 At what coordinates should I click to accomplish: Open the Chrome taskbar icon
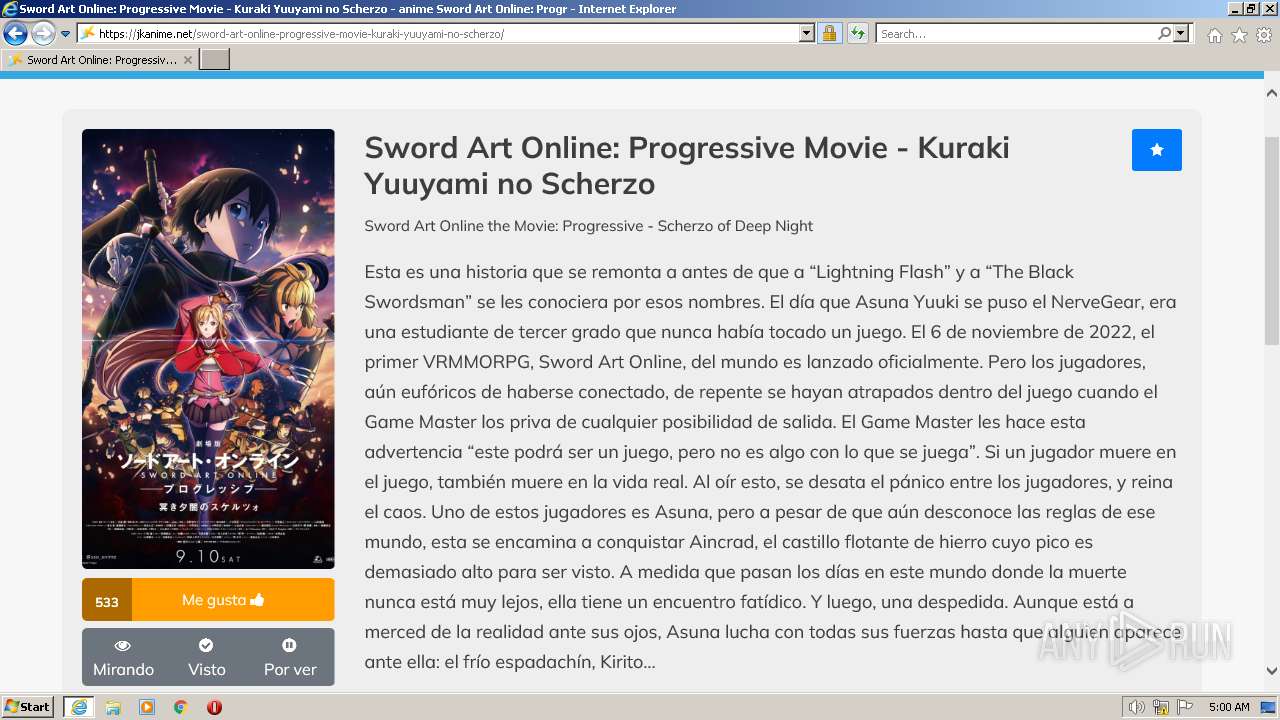pos(180,707)
